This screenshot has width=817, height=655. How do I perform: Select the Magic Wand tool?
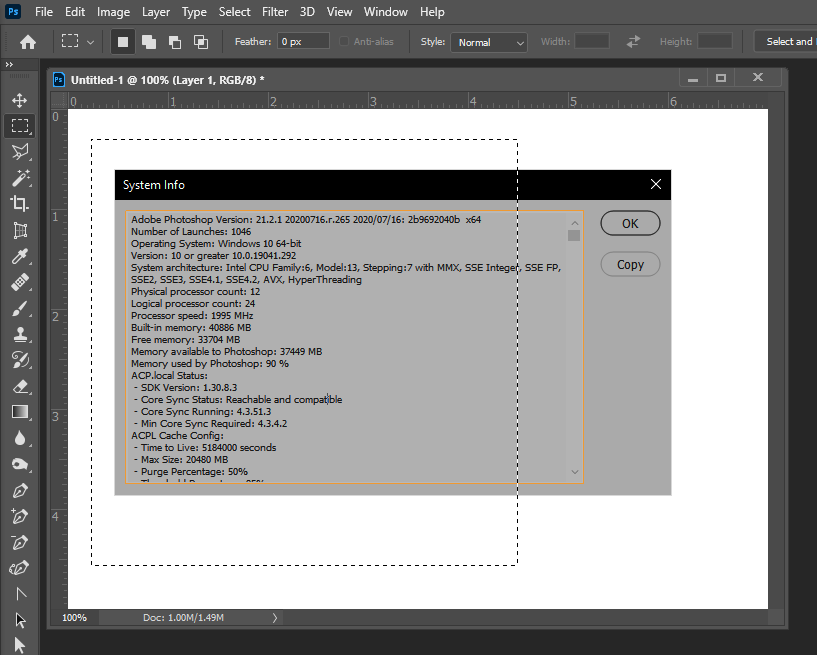[20, 178]
